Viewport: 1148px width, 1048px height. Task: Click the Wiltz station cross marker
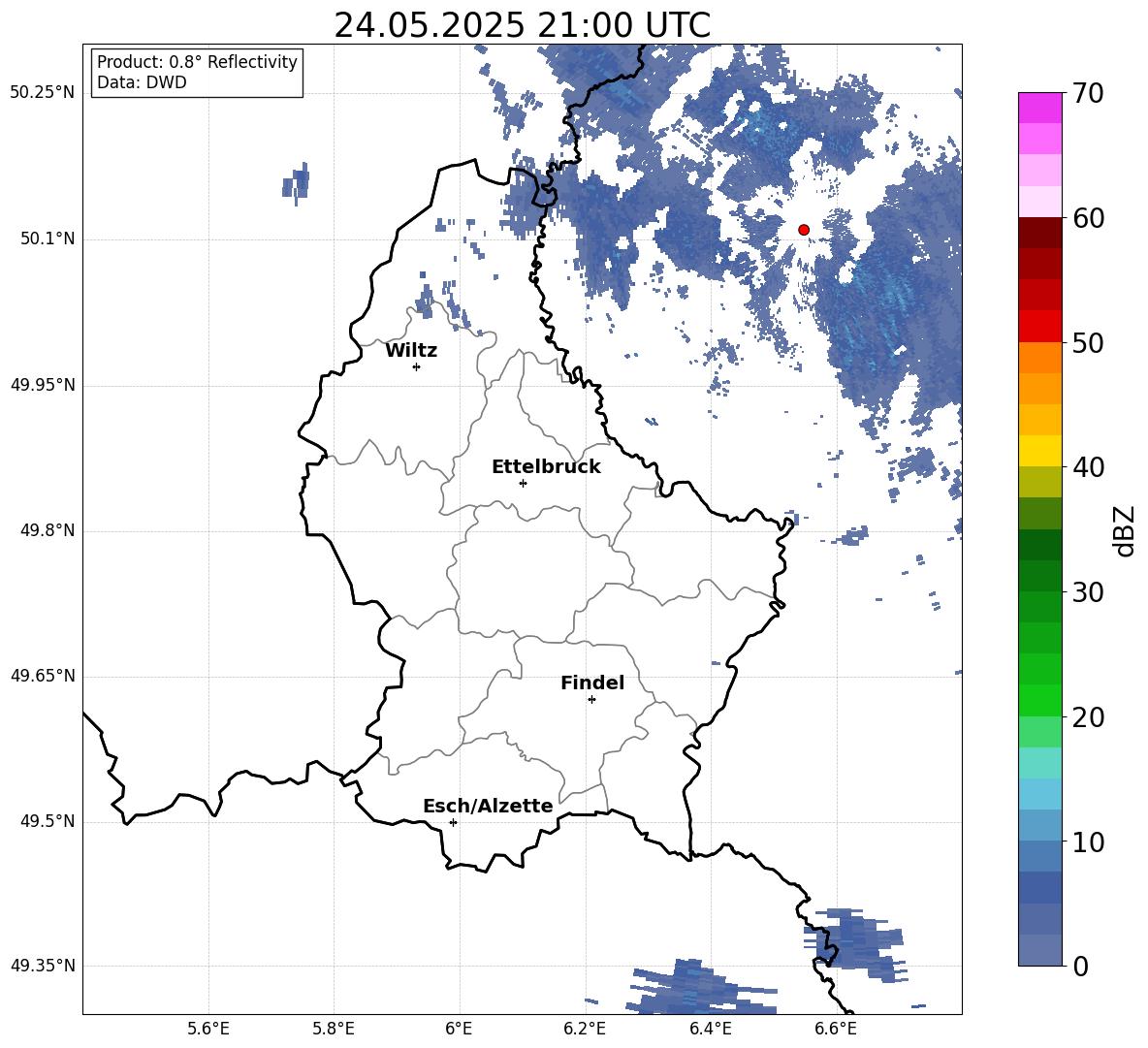point(417,366)
